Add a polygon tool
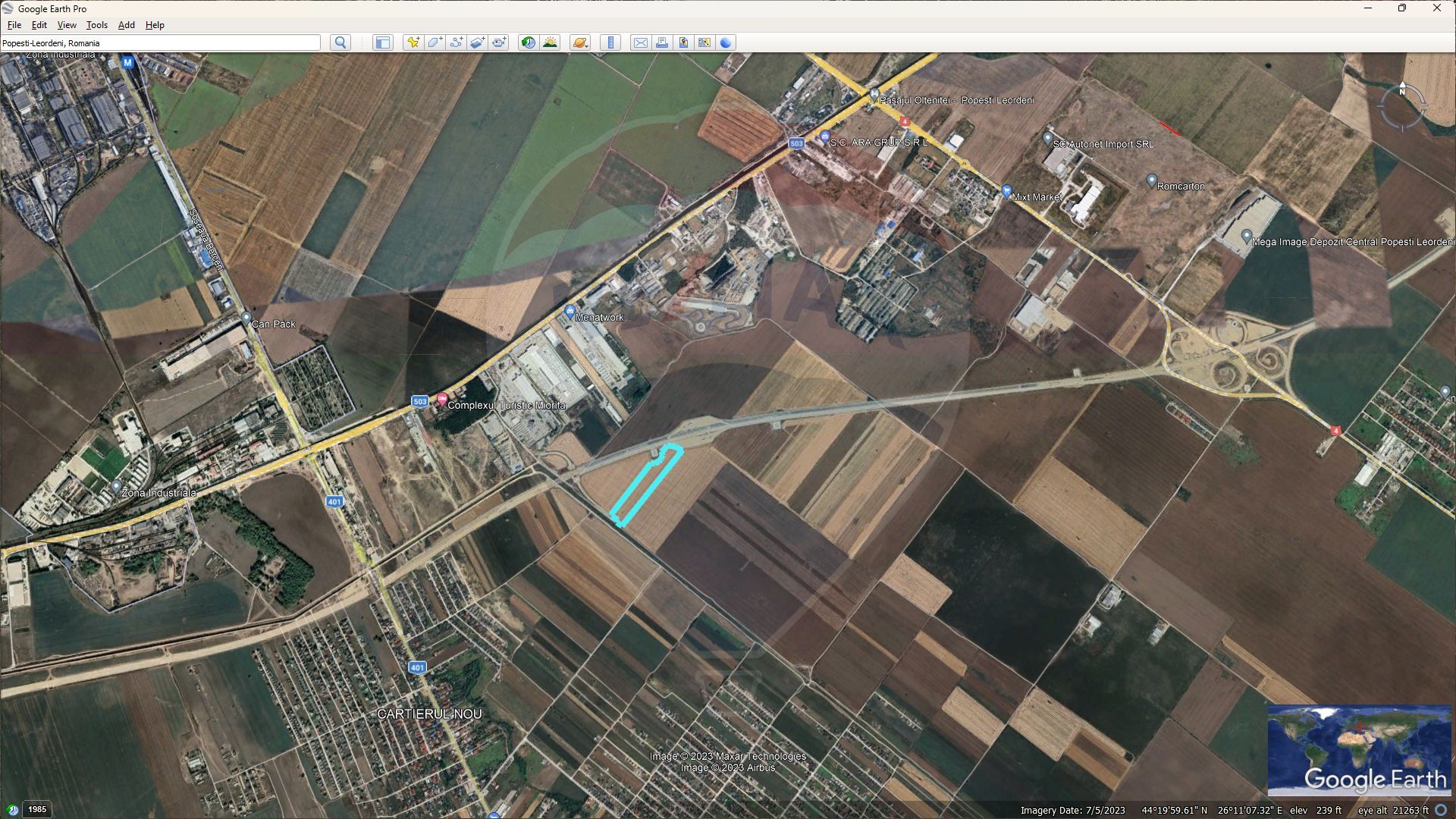The height and width of the screenshot is (819, 1456). 435,42
